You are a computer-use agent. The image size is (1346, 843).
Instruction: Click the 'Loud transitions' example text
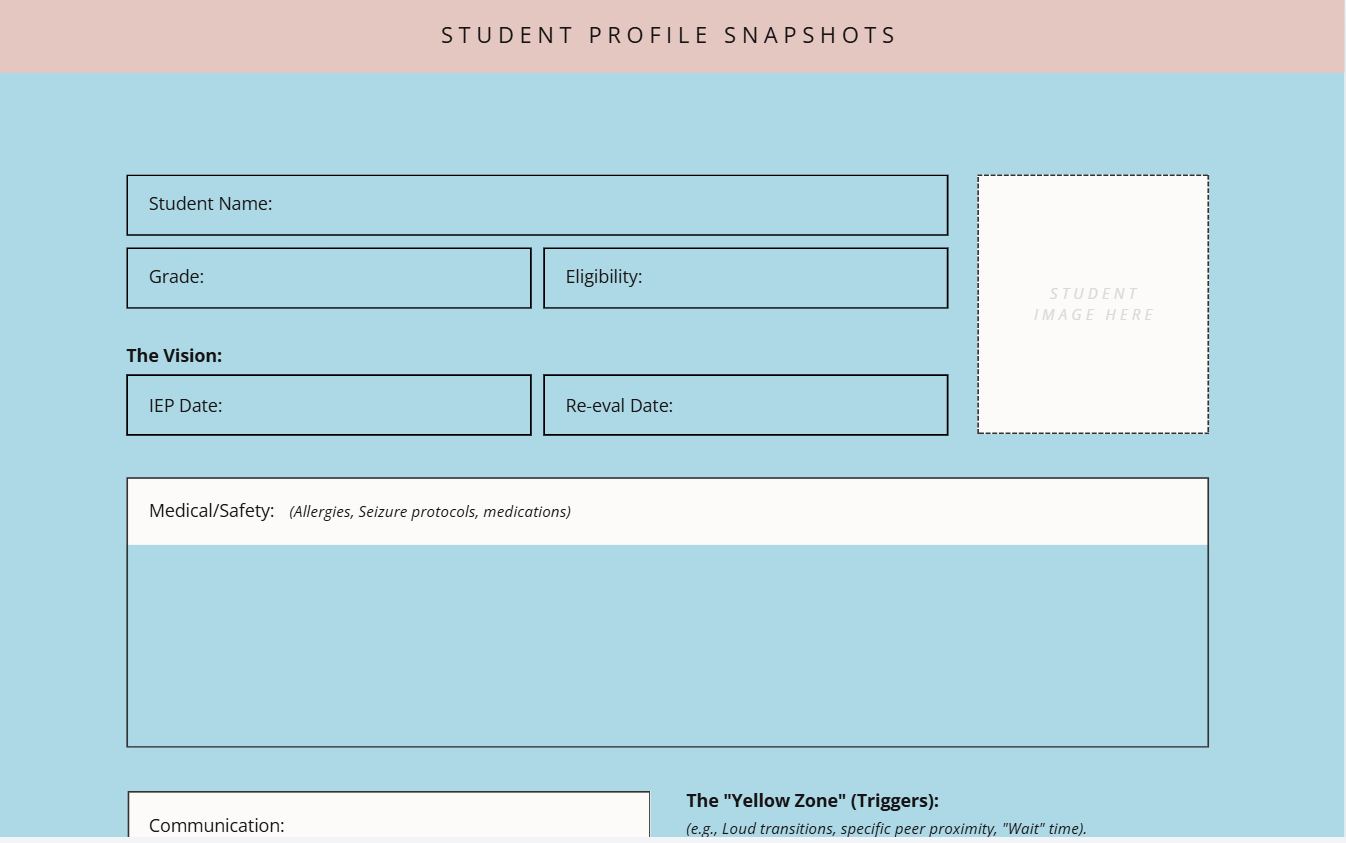pyautogui.click(x=778, y=829)
